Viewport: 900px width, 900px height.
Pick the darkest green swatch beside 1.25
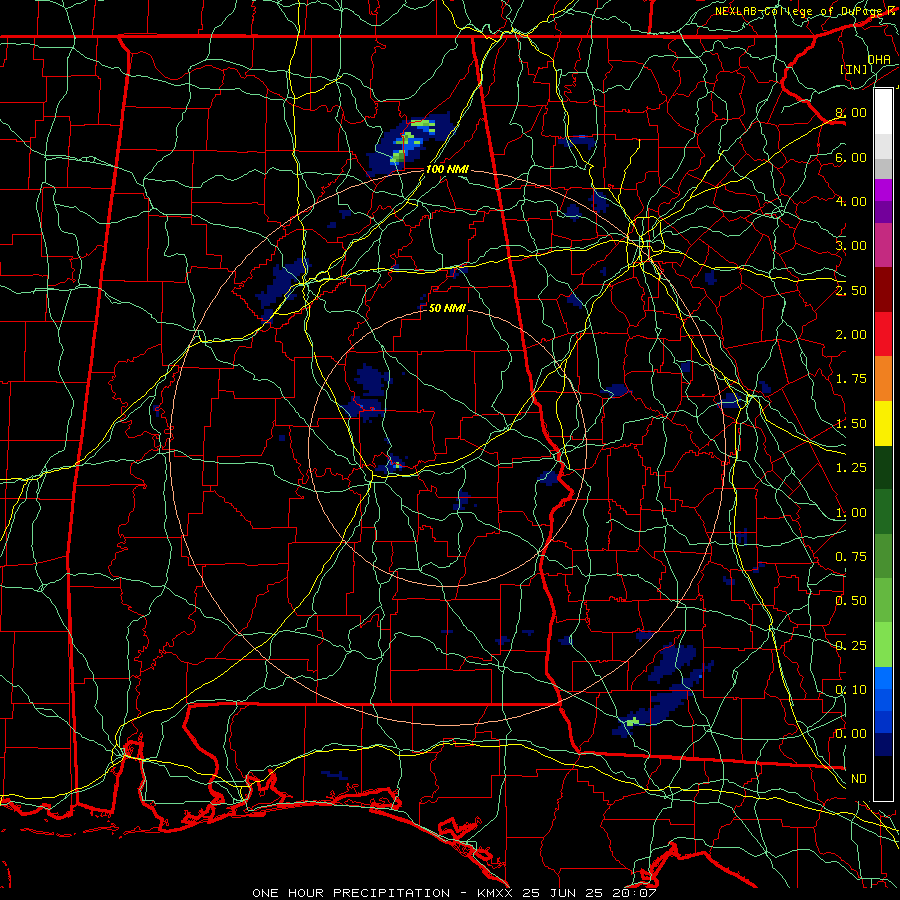[x=883, y=468]
